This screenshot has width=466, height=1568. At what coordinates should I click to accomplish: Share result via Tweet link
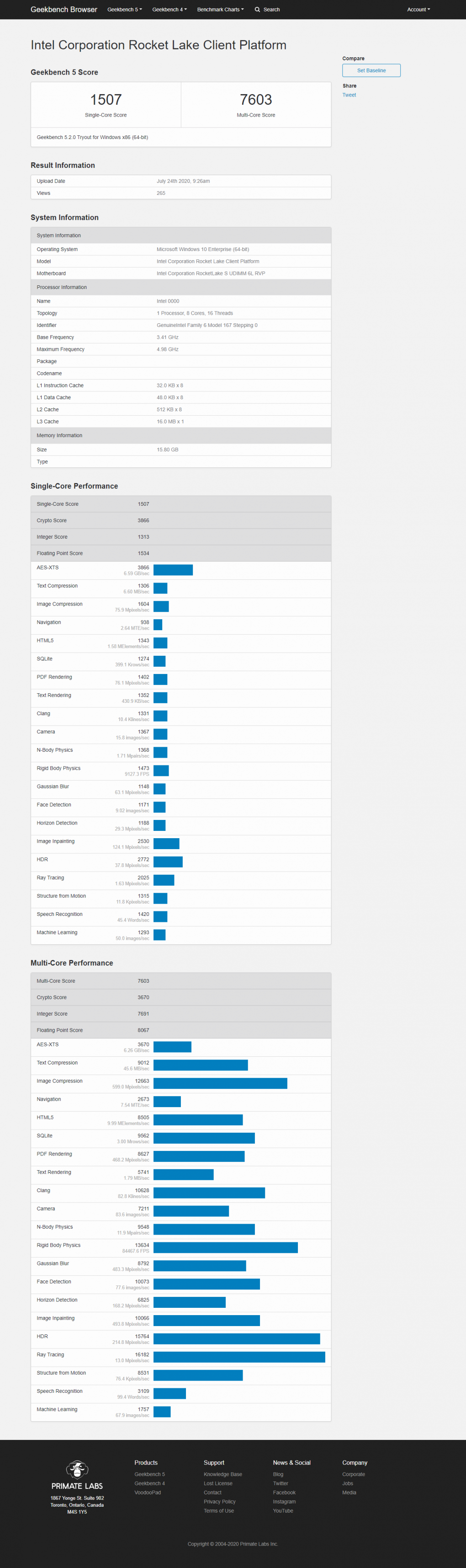tap(349, 95)
